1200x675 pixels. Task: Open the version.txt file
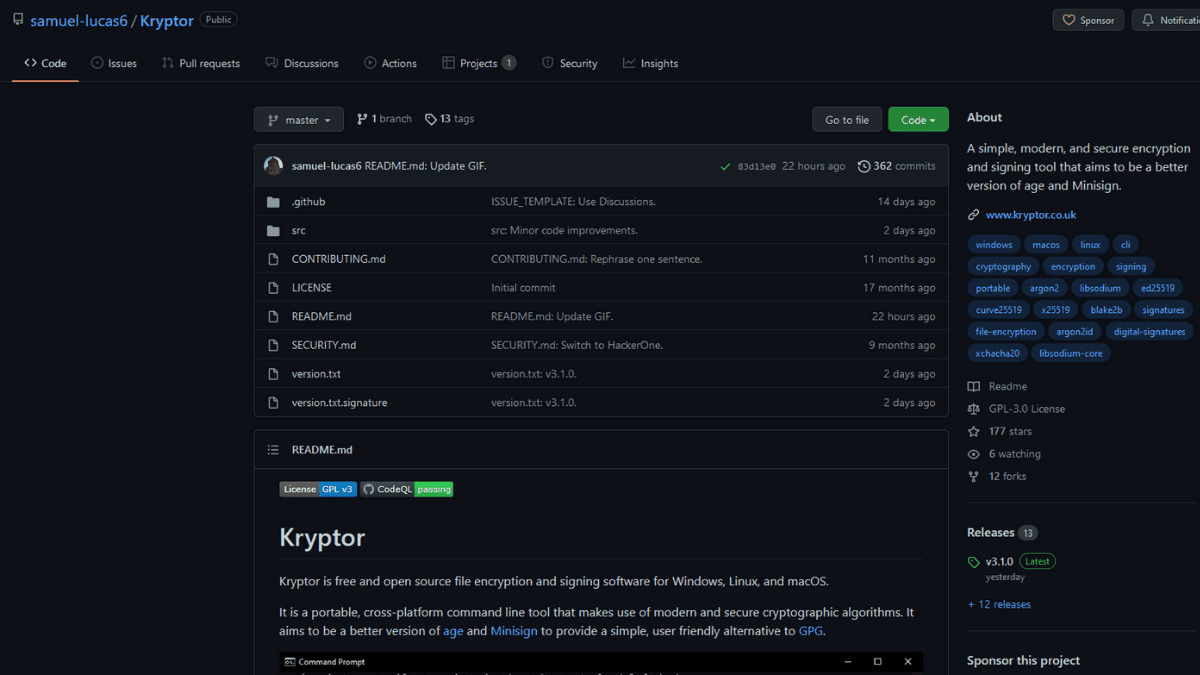[316, 374]
